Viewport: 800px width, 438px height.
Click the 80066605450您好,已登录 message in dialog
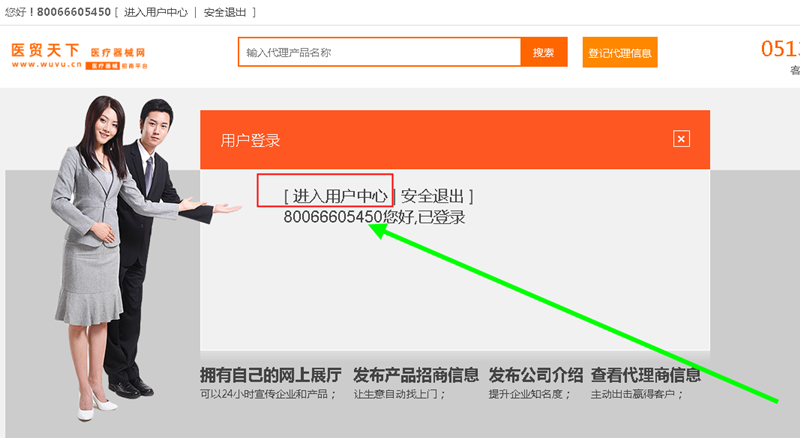374,217
